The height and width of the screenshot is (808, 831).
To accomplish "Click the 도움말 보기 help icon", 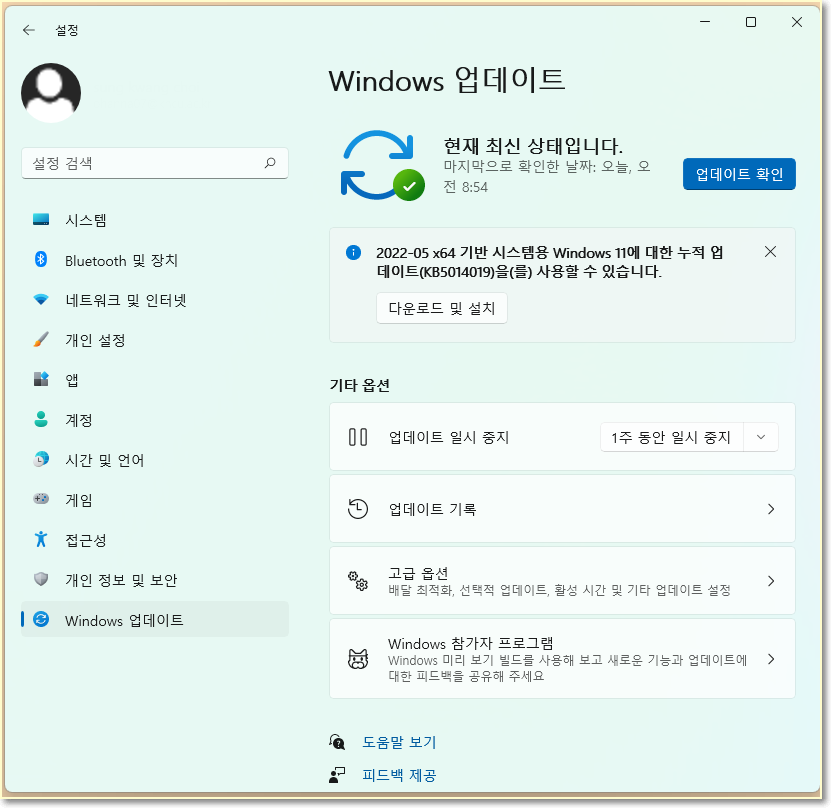I will pyautogui.click(x=337, y=742).
